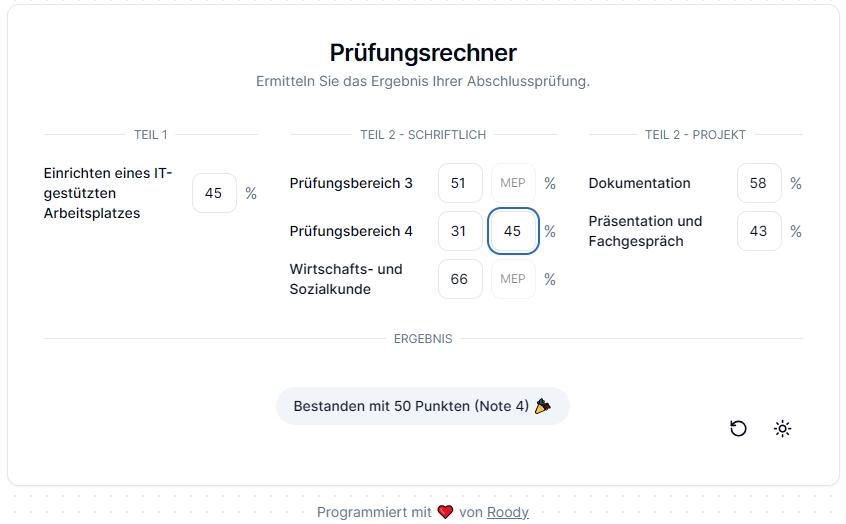Click the party popper emoji in result

tap(543, 406)
